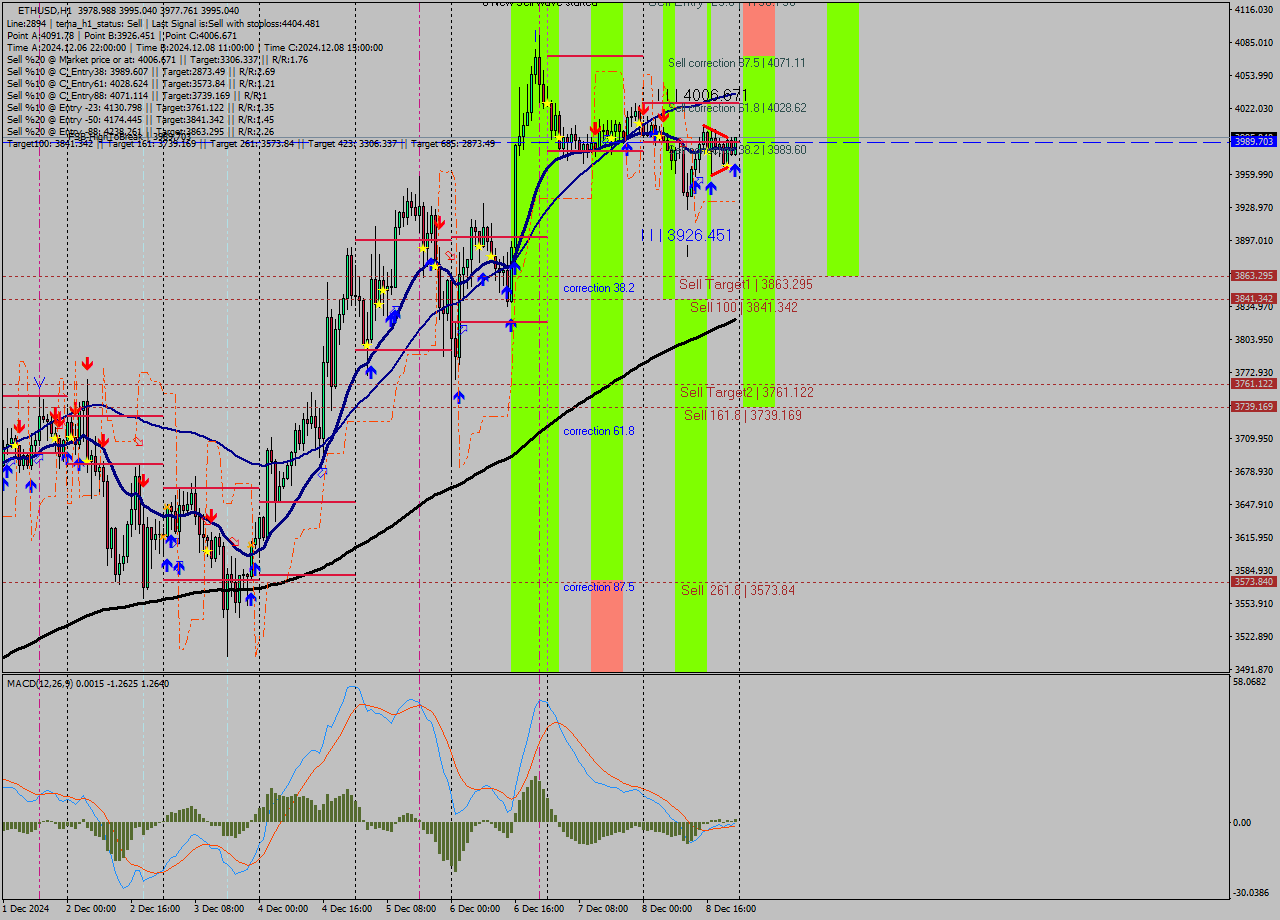Click the 8 Dec 16:00 time axis label
This screenshot has height=920, width=1280.
point(732,909)
